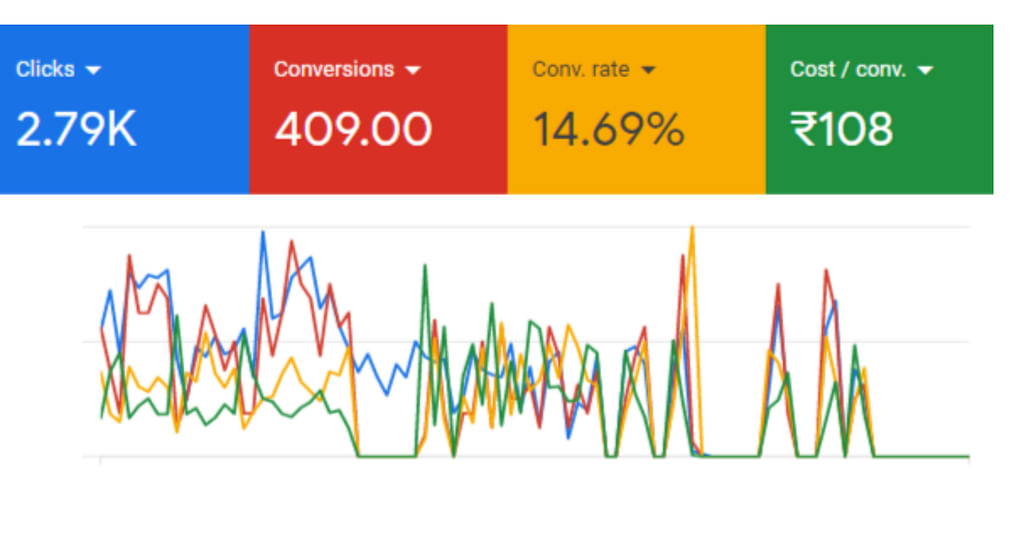Click the 2.79K clicks value
Viewport: 1024px width, 546px height.
point(76,130)
